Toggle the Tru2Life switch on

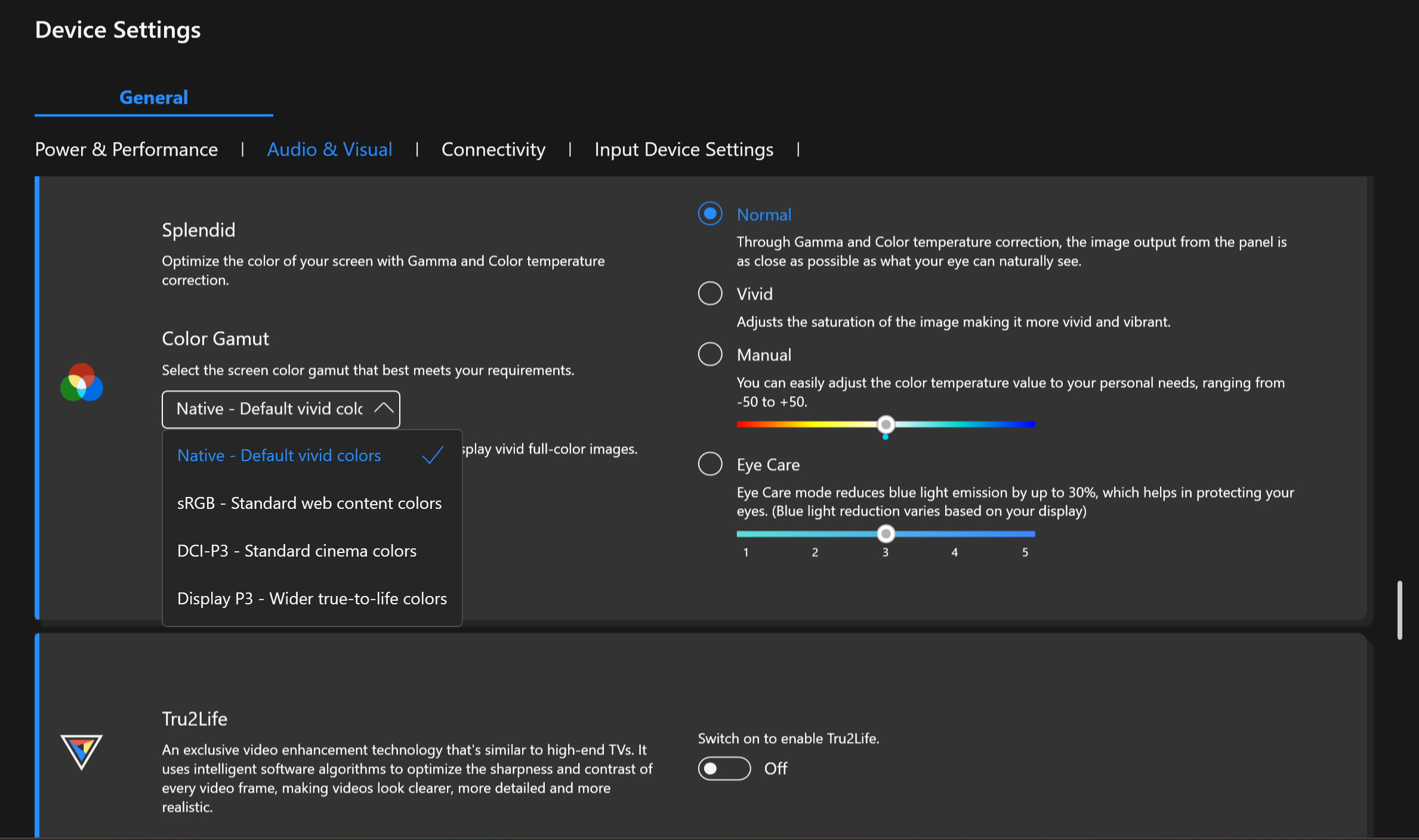pyautogui.click(x=724, y=768)
